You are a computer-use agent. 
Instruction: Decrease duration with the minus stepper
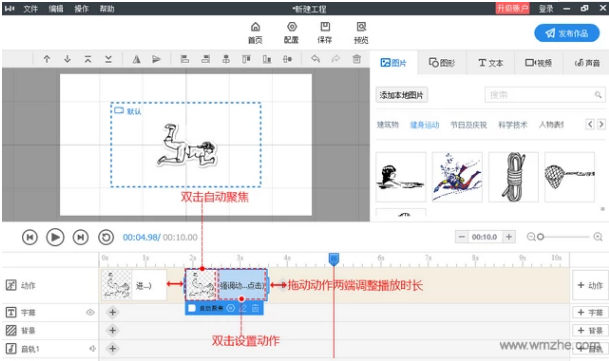click(x=461, y=237)
